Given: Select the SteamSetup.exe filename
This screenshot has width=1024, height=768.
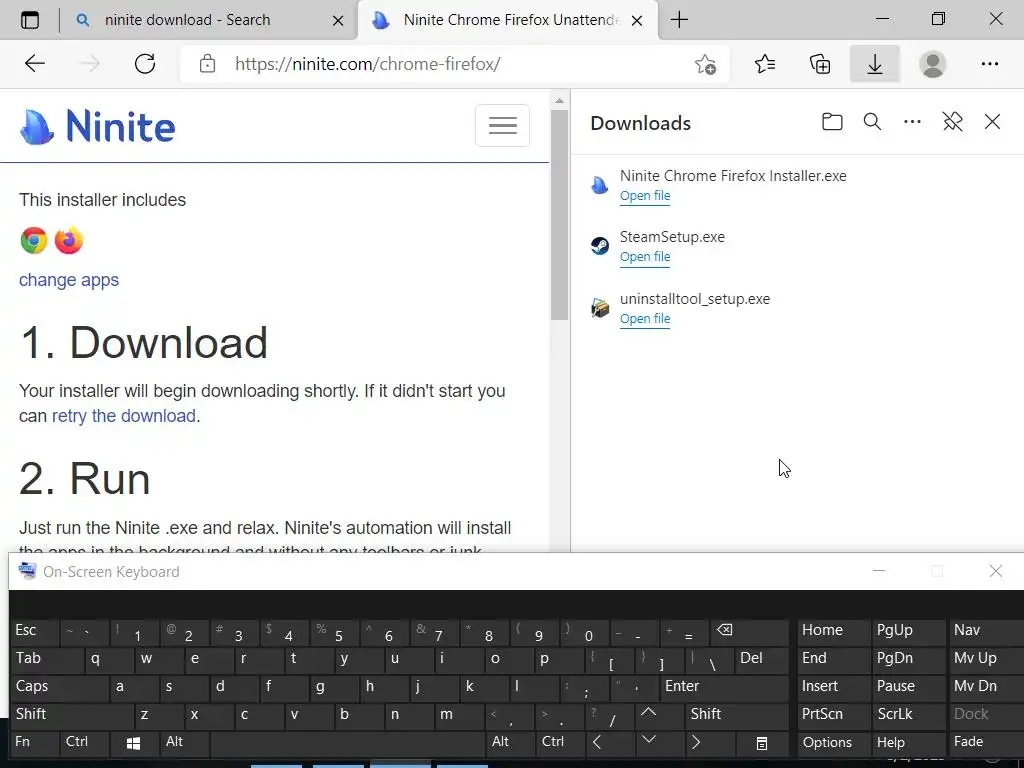Looking at the screenshot, I should tap(672, 236).
